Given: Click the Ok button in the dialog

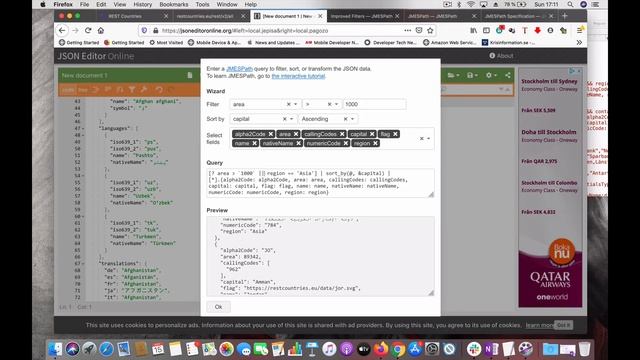Looking at the screenshot, I should pyautogui.click(x=218, y=307).
